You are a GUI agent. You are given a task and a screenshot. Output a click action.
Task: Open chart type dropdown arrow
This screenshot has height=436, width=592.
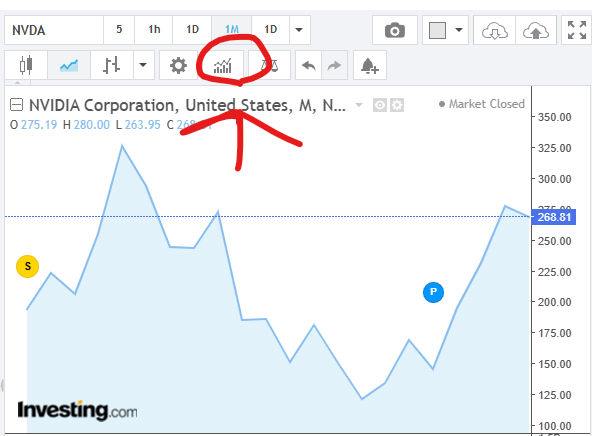143,65
